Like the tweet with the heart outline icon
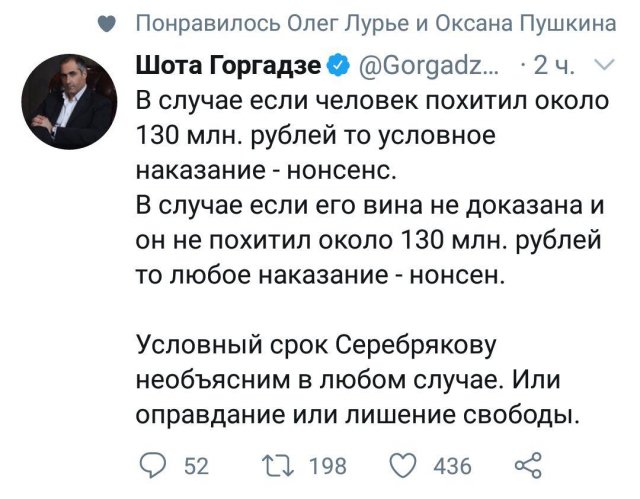The height and width of the screenshot is (499, 640). tap(403, 464)
